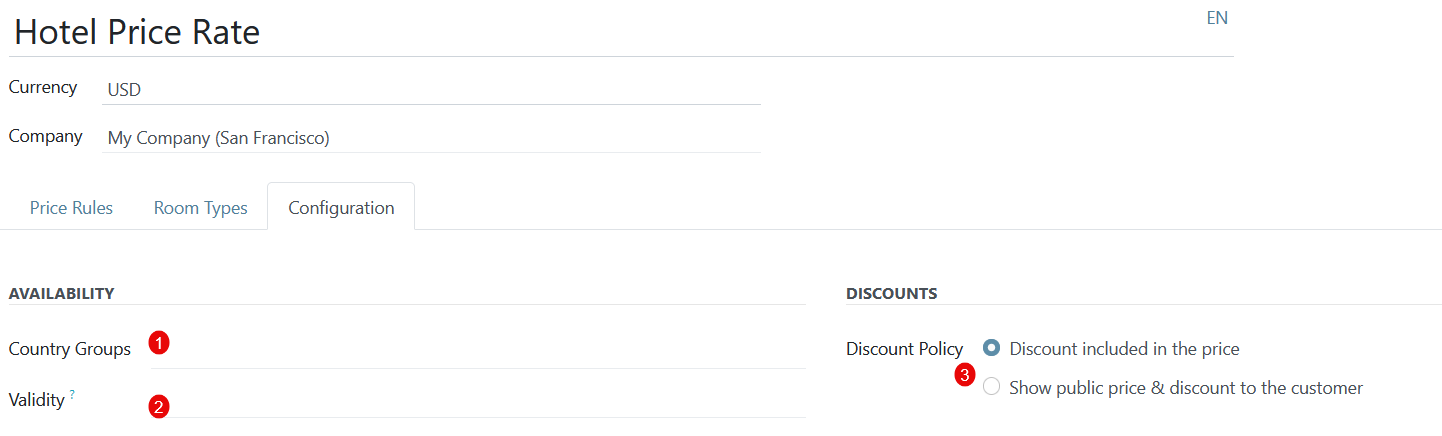Select Discount included in the price radio

pos(991,348)
